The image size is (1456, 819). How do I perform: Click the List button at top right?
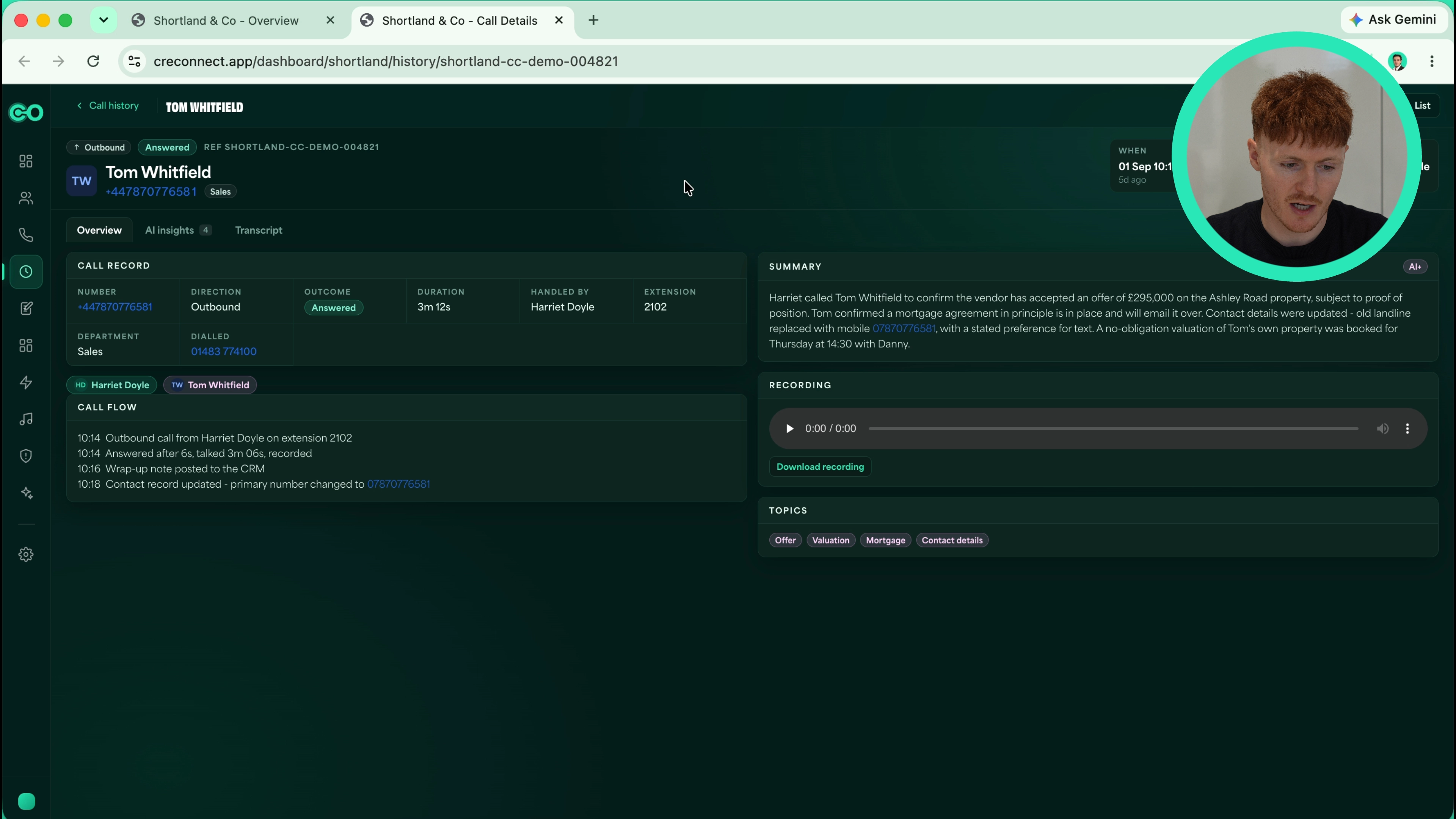tap(1423, 106)
